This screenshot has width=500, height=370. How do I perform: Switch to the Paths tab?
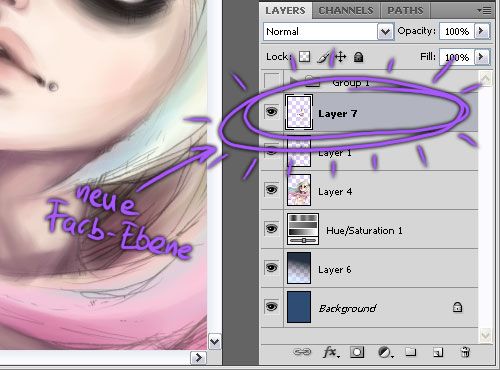405,11
